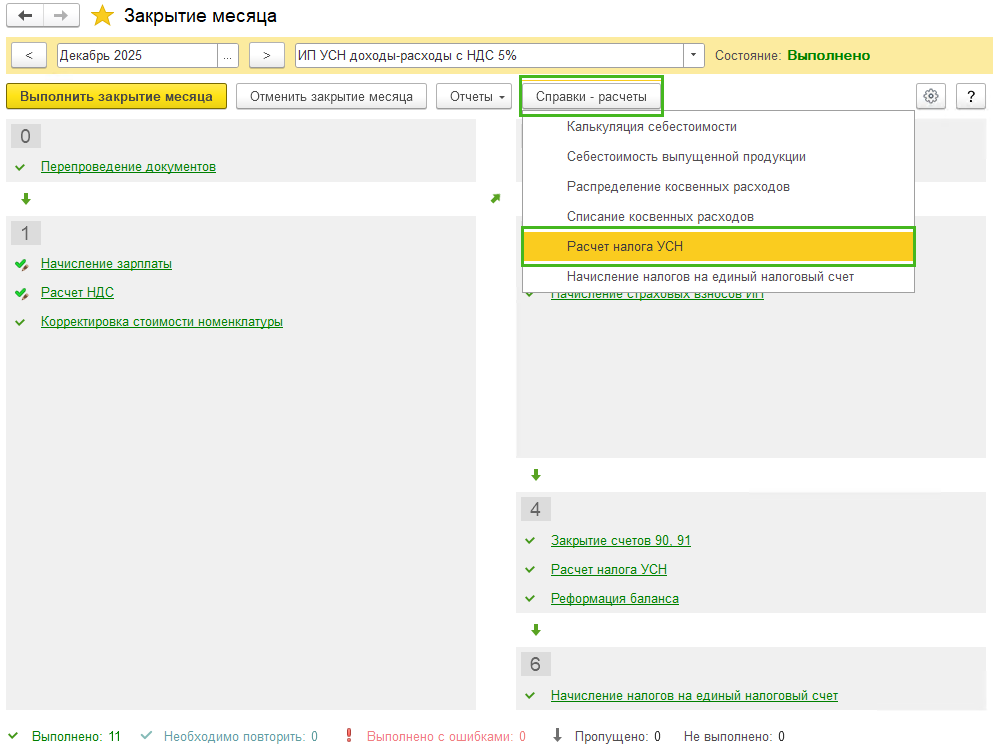Click the stage number 4 label

(535, 509)
